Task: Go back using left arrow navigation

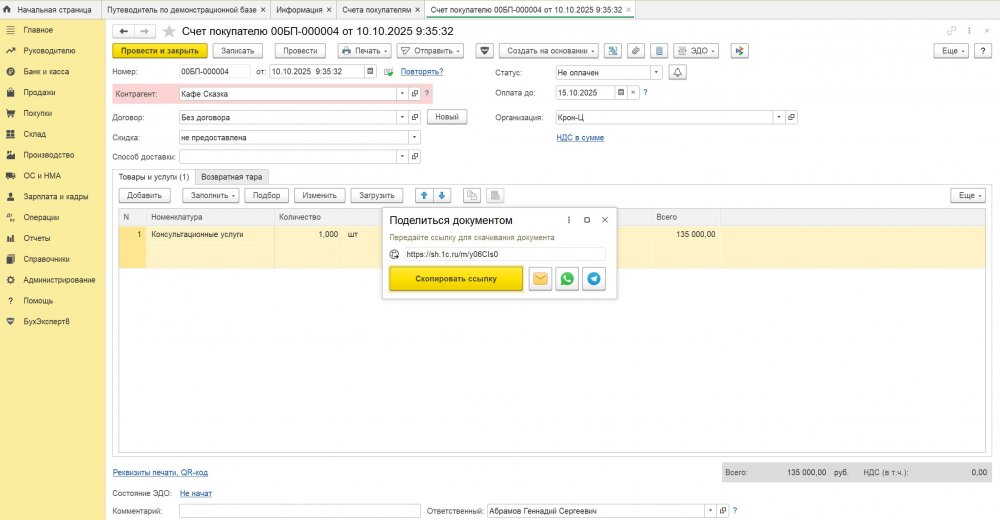Action: (x=124, y=31)
